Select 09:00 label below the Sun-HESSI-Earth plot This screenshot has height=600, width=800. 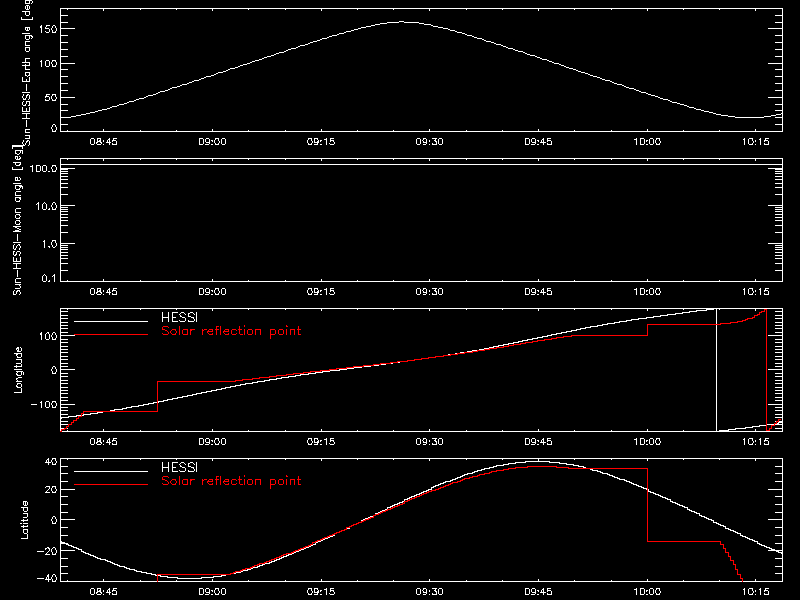(x=212, y=141)
